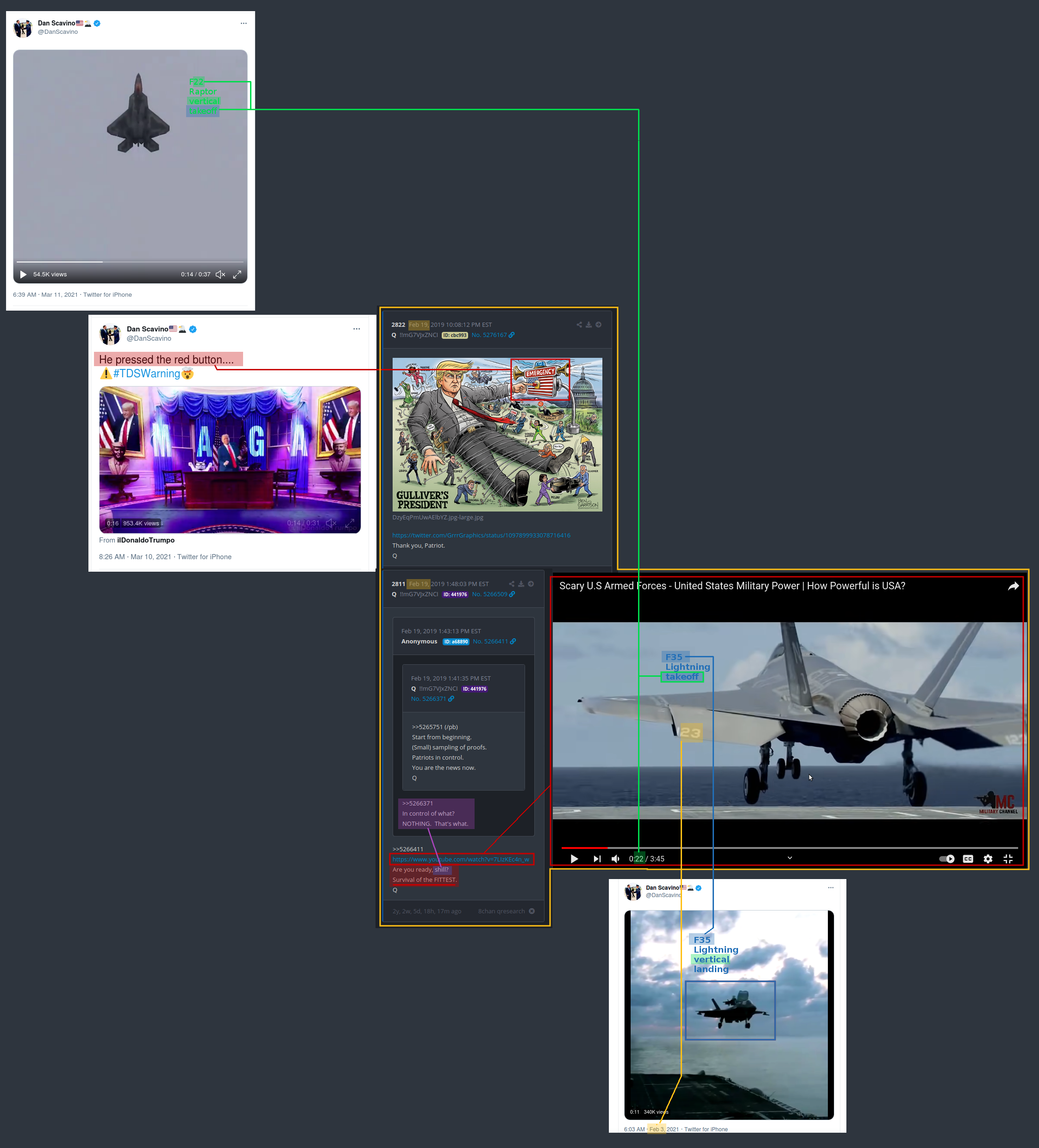Click F22 video progress bar
1039x1148 pixels.
(x=130, y=262)
